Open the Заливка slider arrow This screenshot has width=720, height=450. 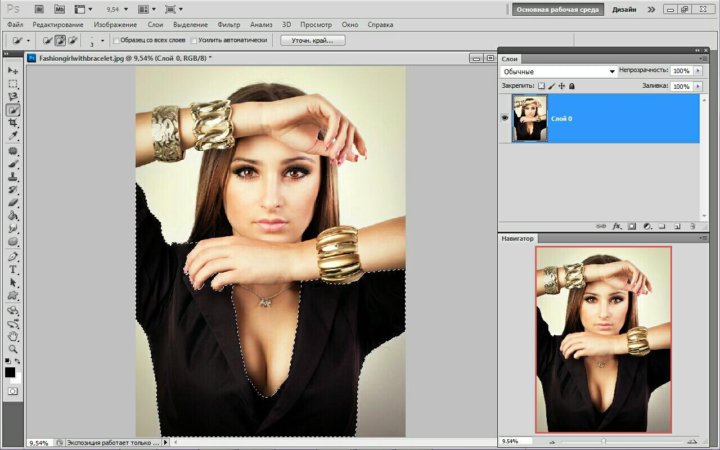coord(698,86)
